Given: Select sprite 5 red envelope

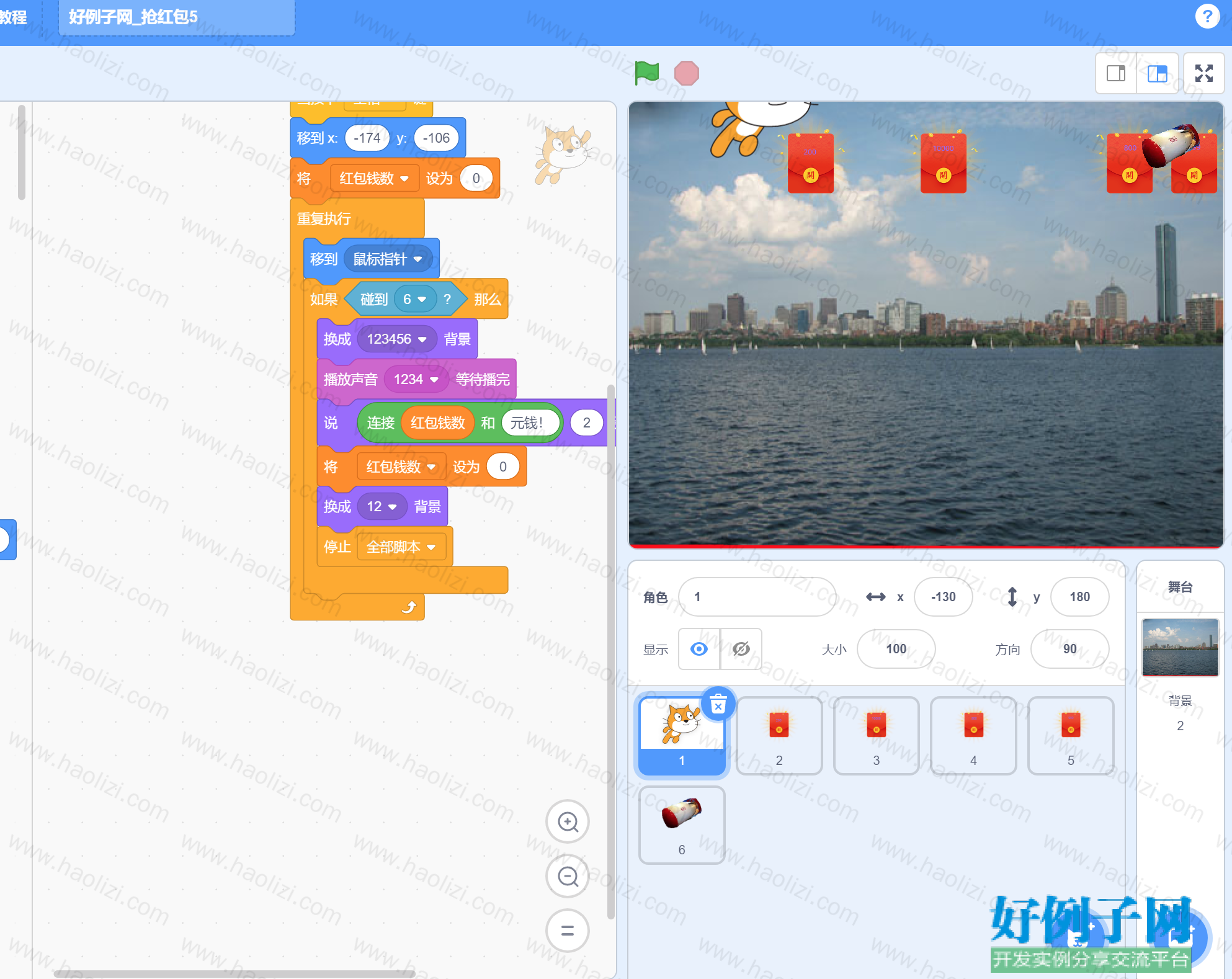Looking at the screenshot, I should [1071, 735].
